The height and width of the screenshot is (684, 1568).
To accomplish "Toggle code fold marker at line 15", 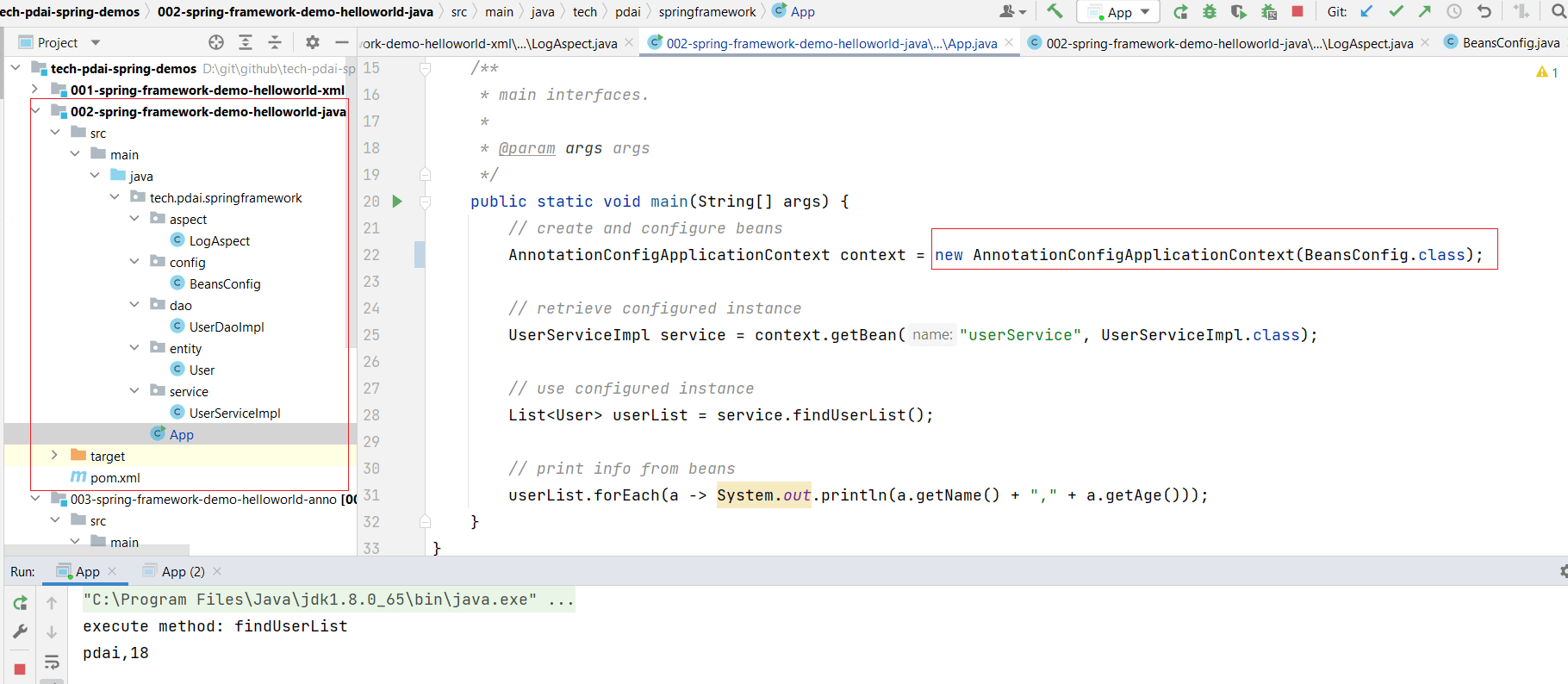I will click(425, 68).
